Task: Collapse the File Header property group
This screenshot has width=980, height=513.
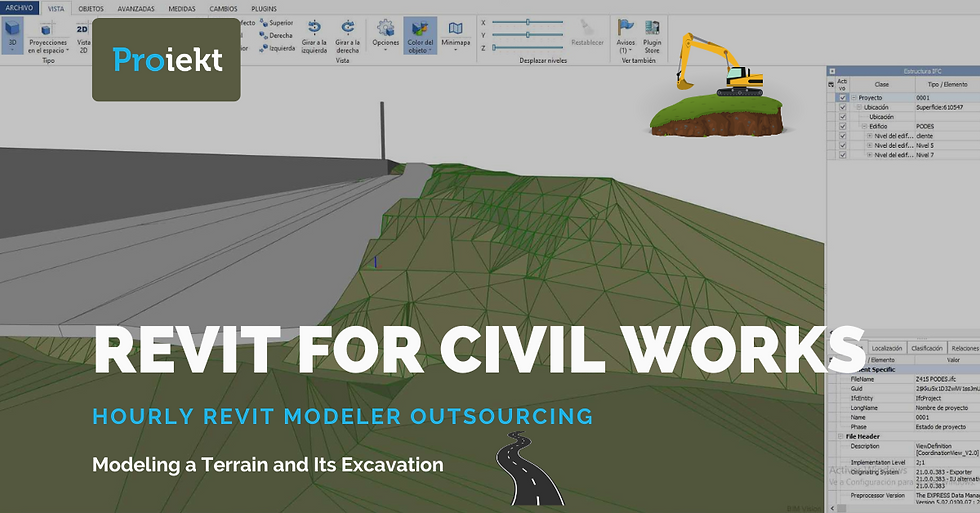Action: [841, 436]
